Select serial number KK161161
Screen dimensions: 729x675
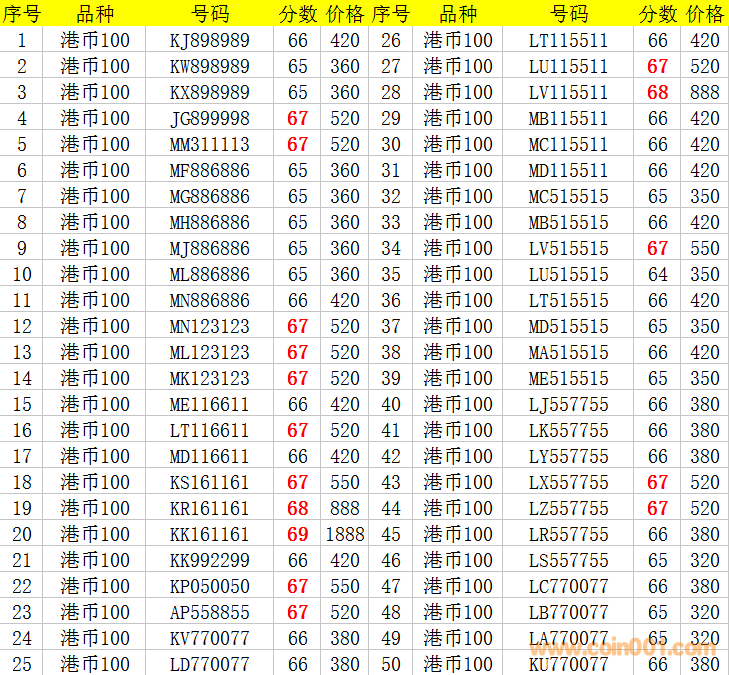(x=209, y=535)
